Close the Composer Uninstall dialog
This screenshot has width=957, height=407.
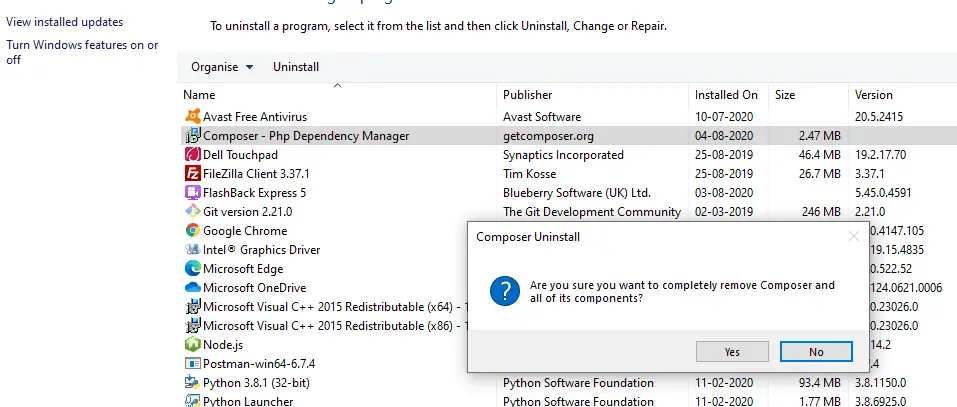853,237
